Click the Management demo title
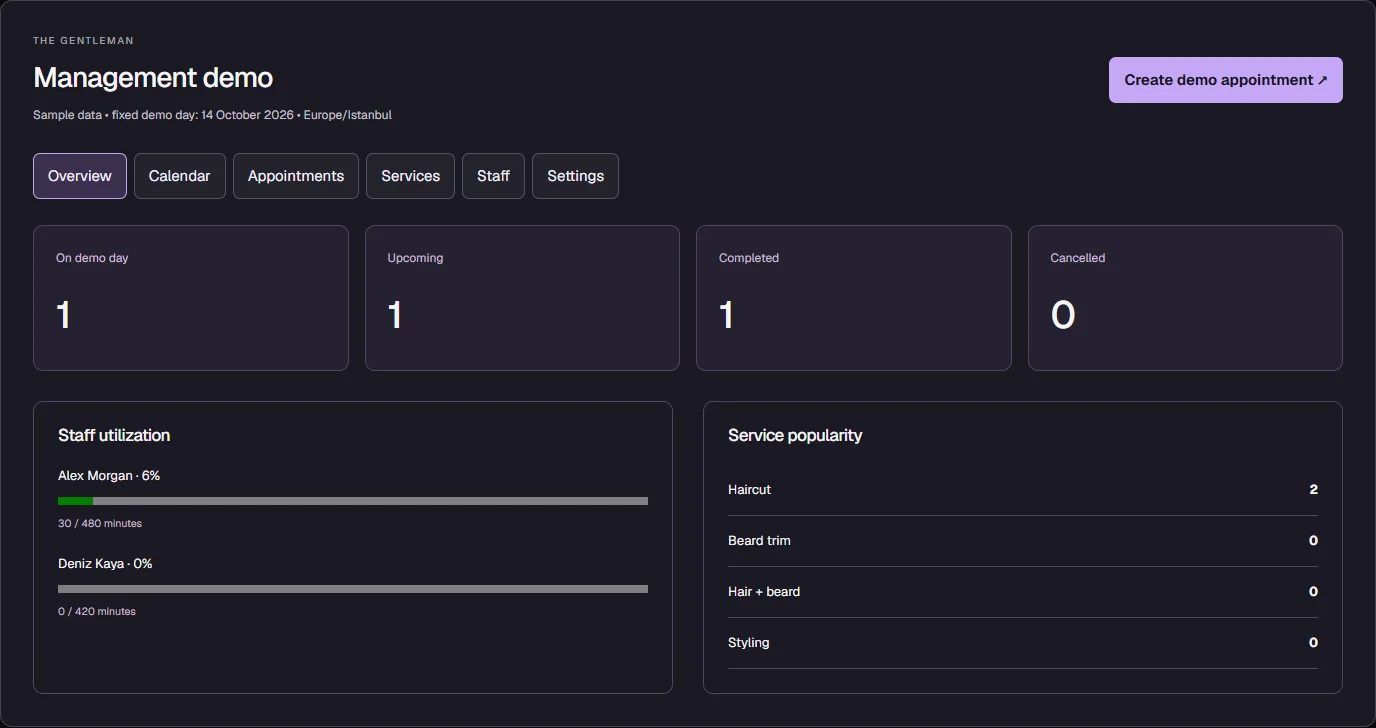Image resolution: width=1376 pixels, height=728 pixels. point(153,78)
